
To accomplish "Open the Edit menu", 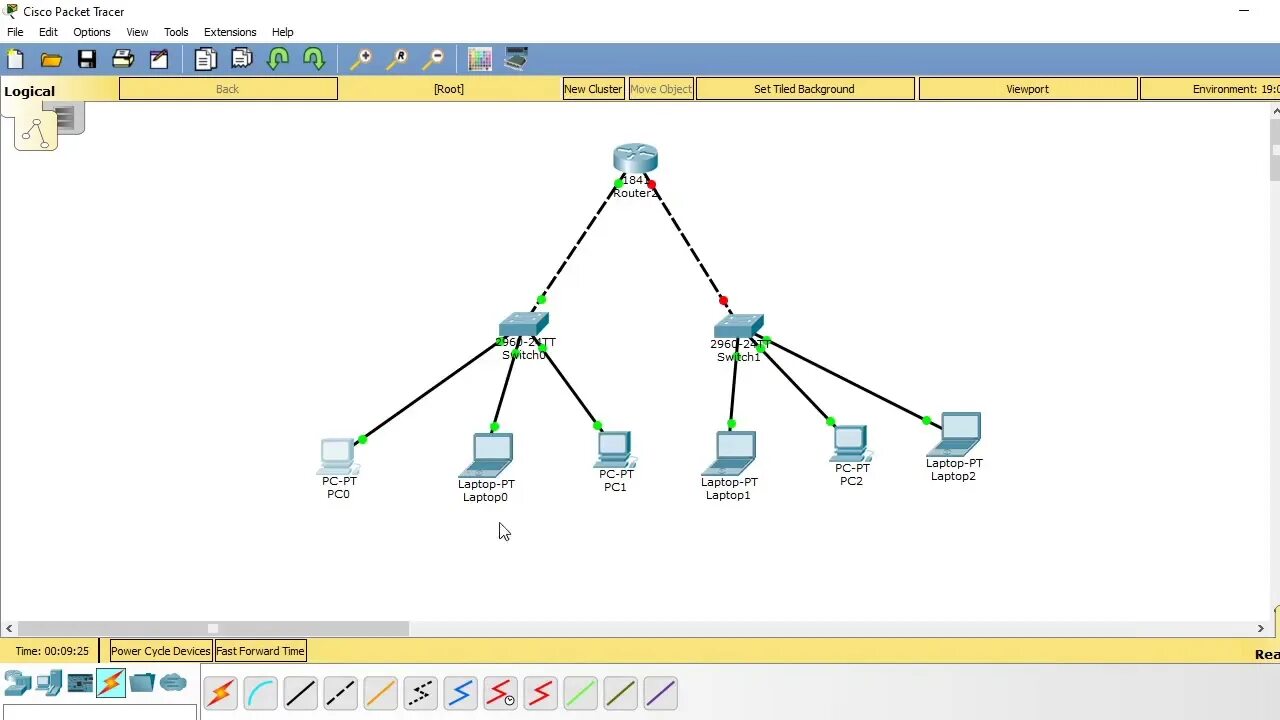I will click(x=48, y=32).
